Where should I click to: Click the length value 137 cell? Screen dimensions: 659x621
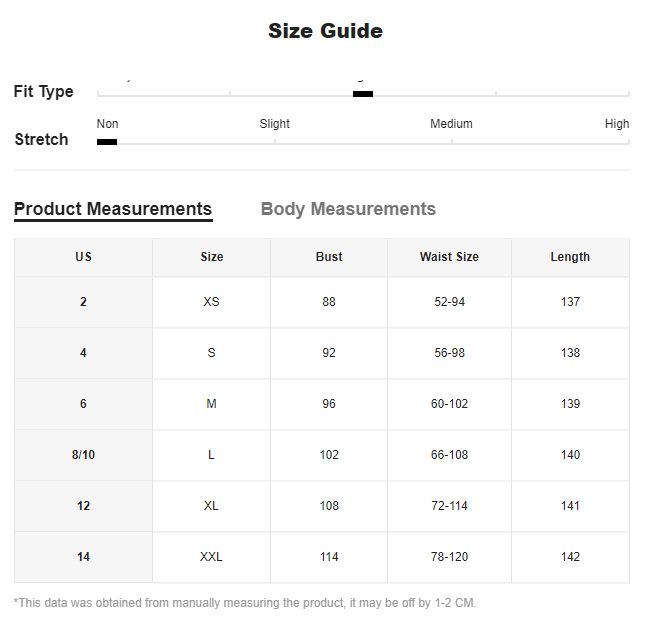tap(570, 302)
